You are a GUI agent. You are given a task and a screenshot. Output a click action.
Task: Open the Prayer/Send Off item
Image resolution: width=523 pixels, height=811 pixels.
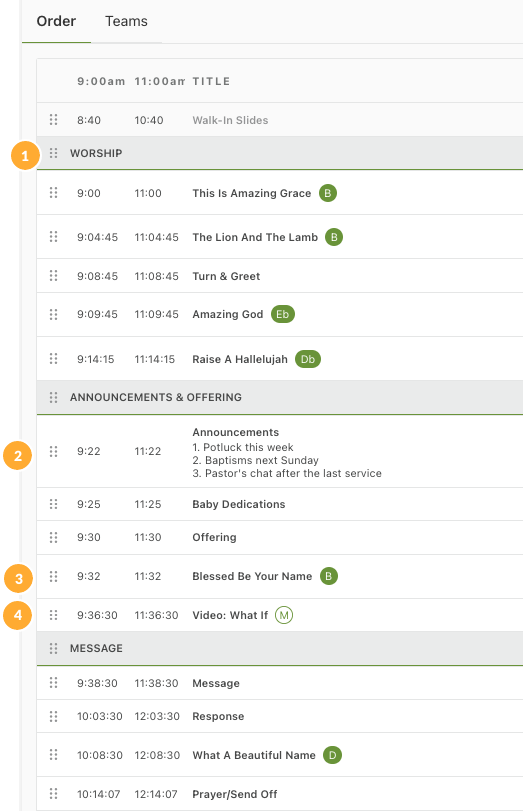[235, 794]
